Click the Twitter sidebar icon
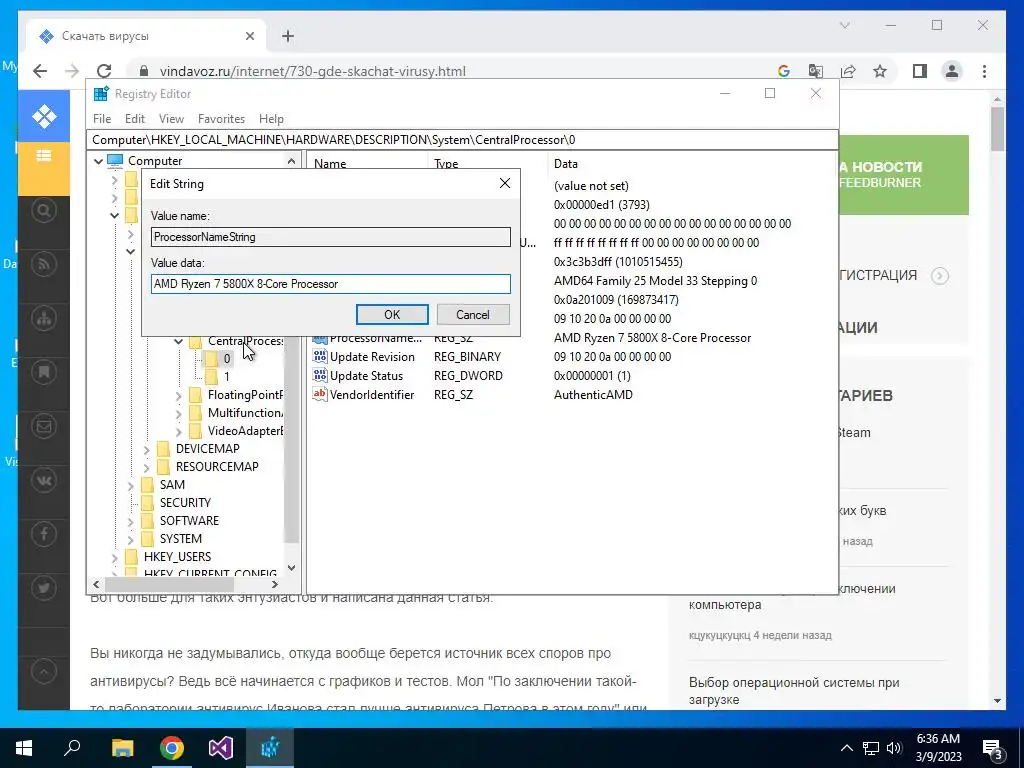This screenshot has height=768, width=1024. pos(44,588)
